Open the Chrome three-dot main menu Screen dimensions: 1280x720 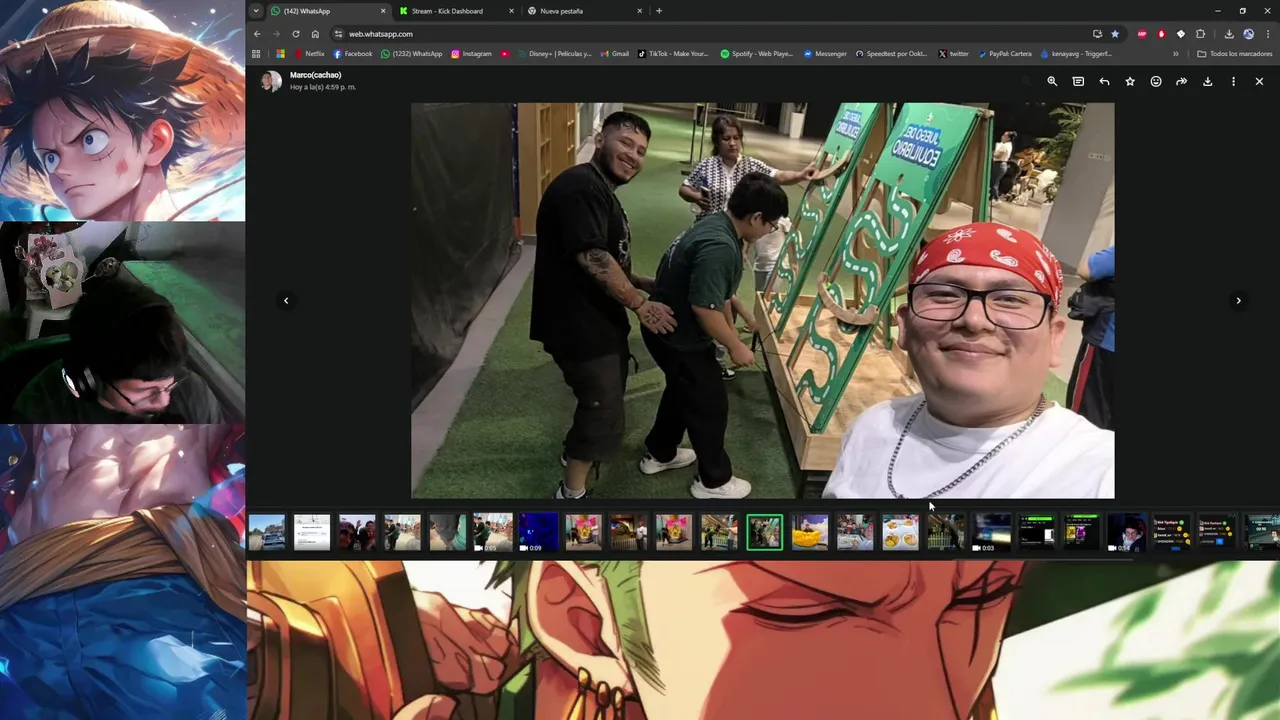[1267, 34]
